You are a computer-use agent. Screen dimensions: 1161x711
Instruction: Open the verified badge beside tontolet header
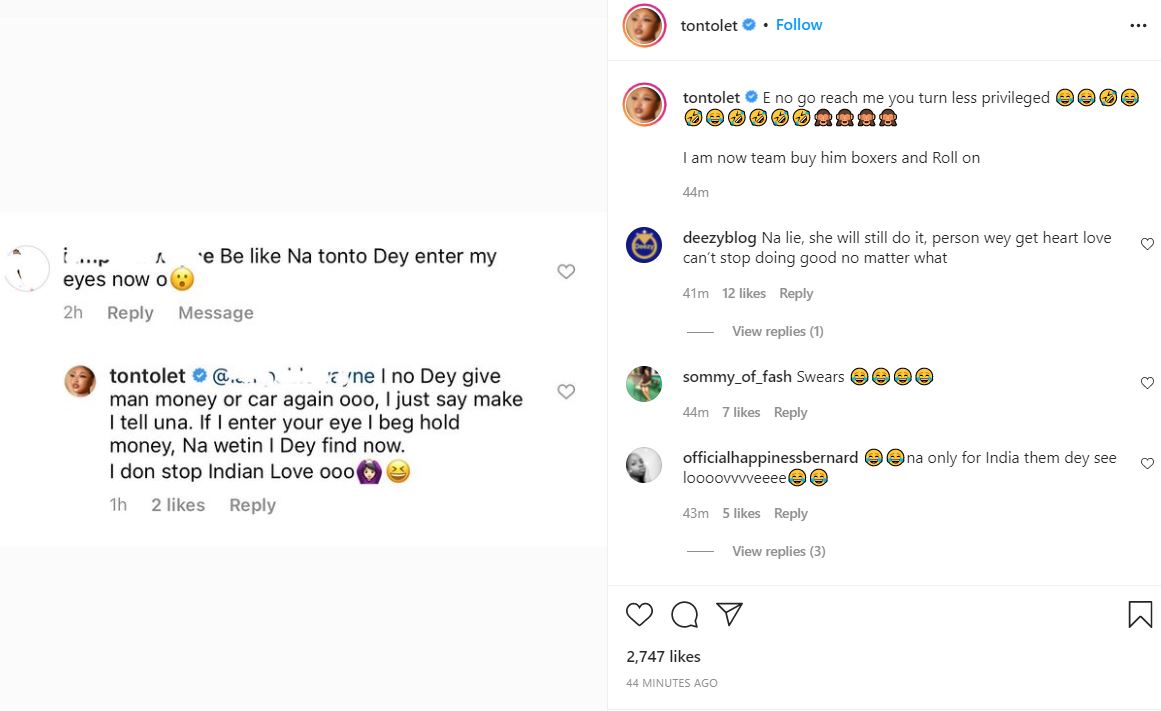click(x=748, y=26)
